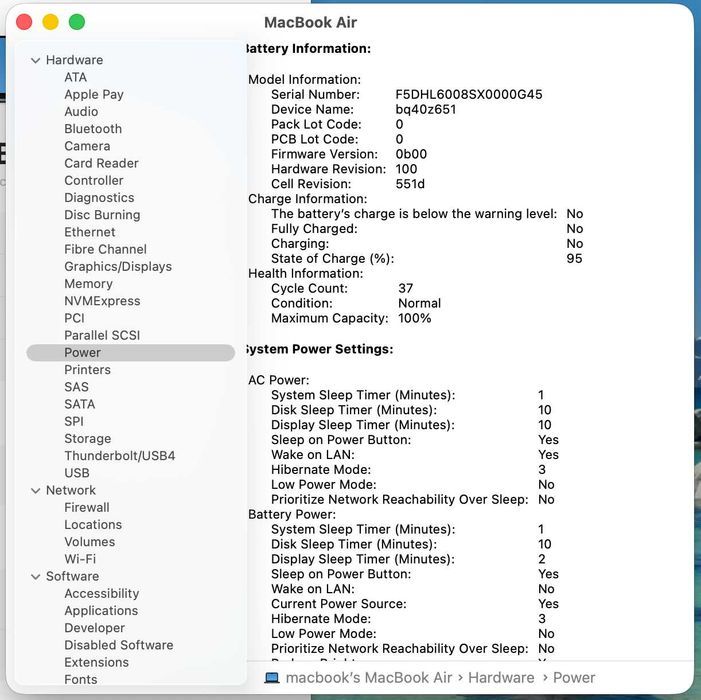This screenshot has height=700, width=701.
Task: Open Apple Pay hardware entry
Action: tap(94, 95)
